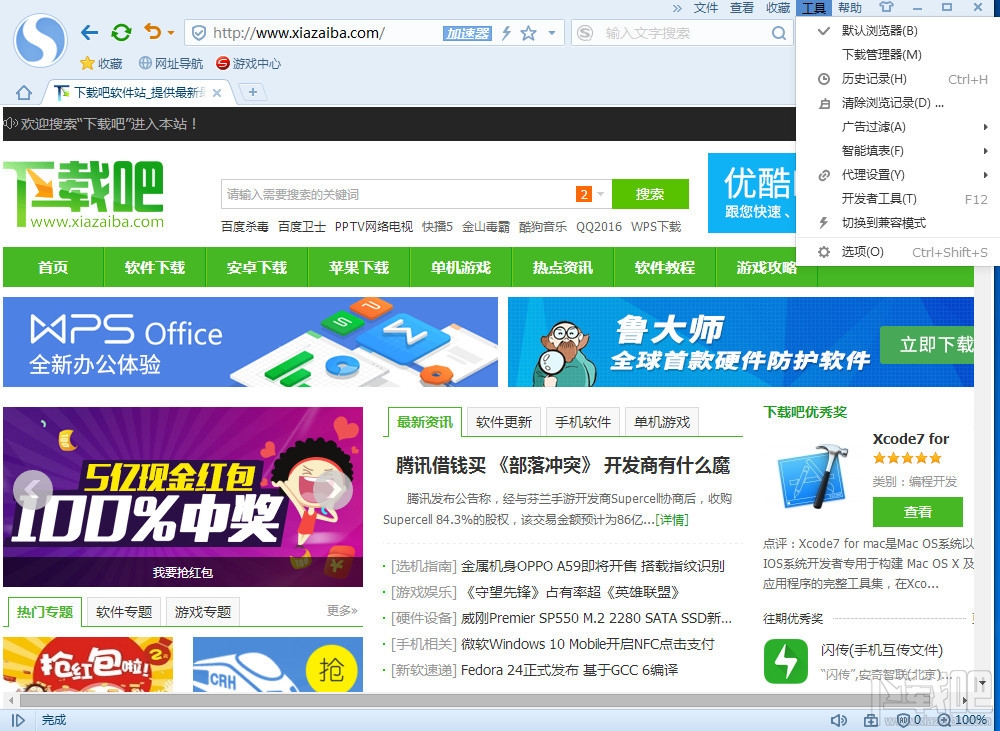This screenshot has width=1000, height=731.
Task: Click the orange undo restore icon
Action: tap(152, 31)
